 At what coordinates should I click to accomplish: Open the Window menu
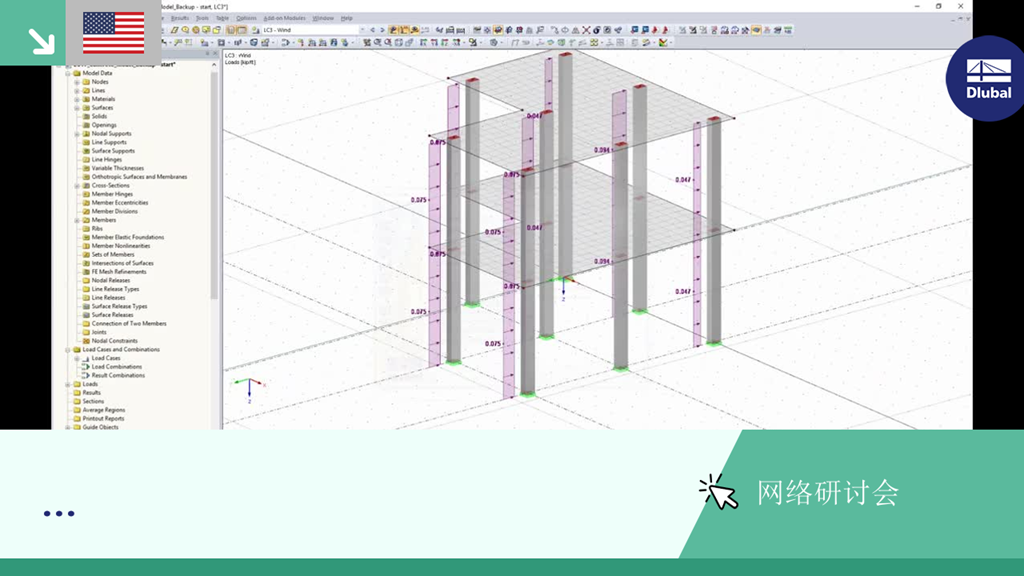[323, 18]
